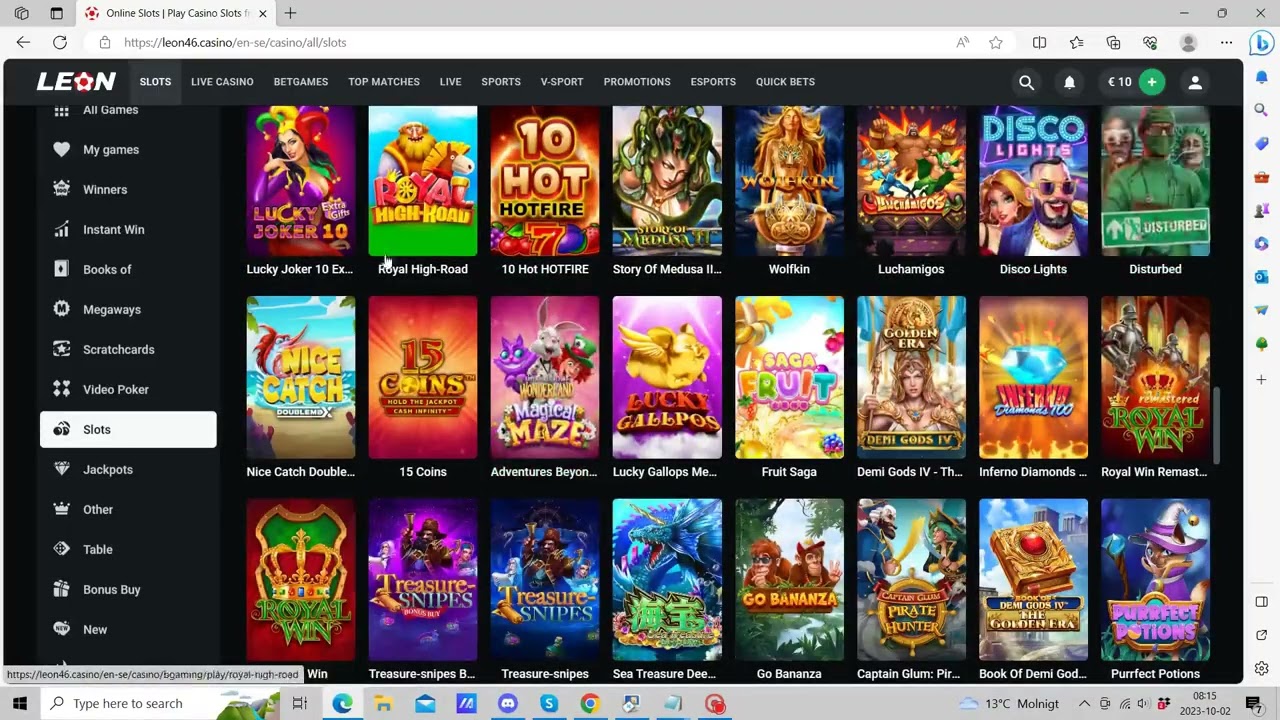Screen dimensions: 1280x720
Task: Click the Inferno Diamonds game title
Action: click(1033, 472)
